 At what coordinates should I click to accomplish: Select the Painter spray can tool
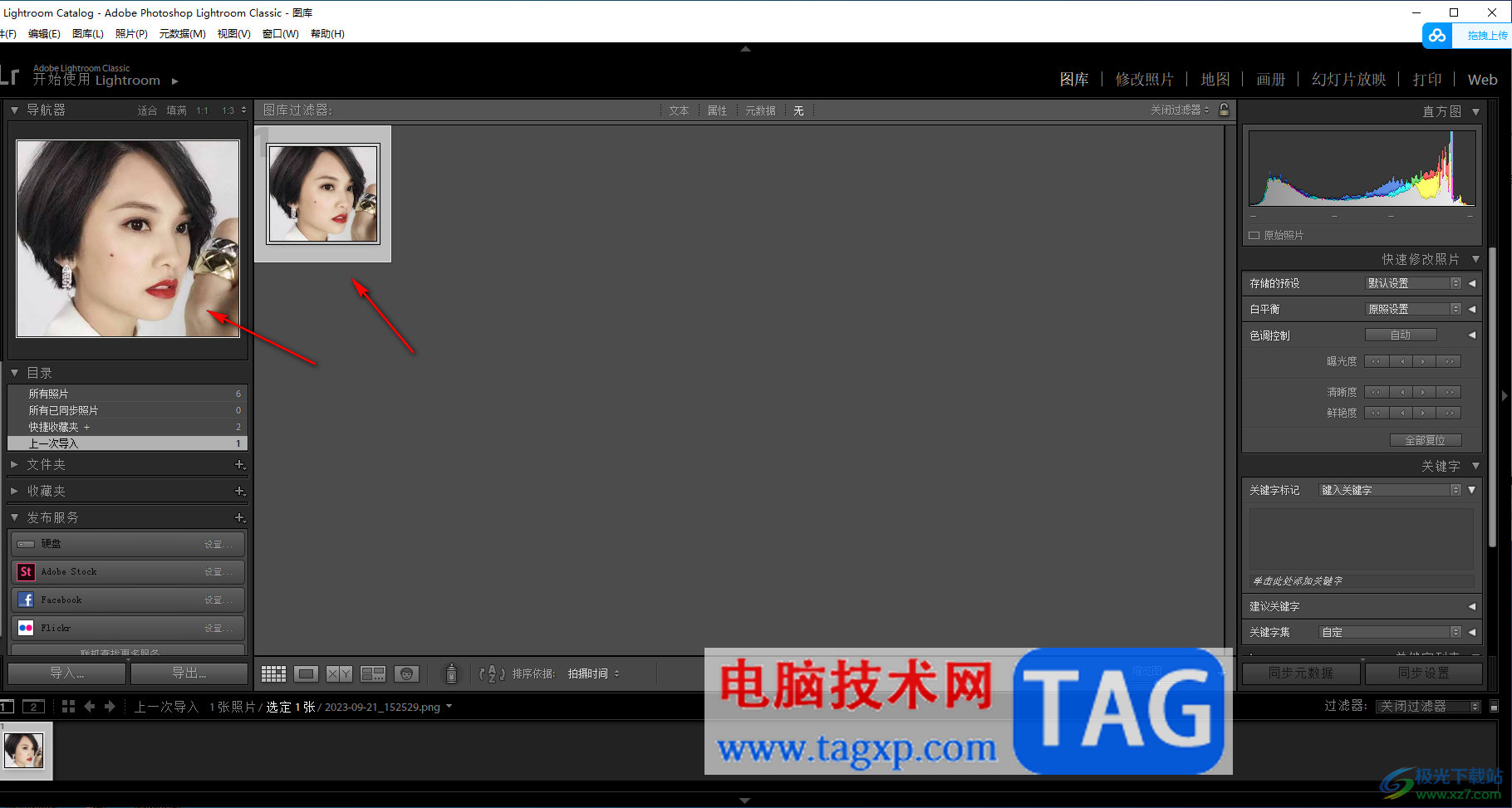(x=451, y=673)
